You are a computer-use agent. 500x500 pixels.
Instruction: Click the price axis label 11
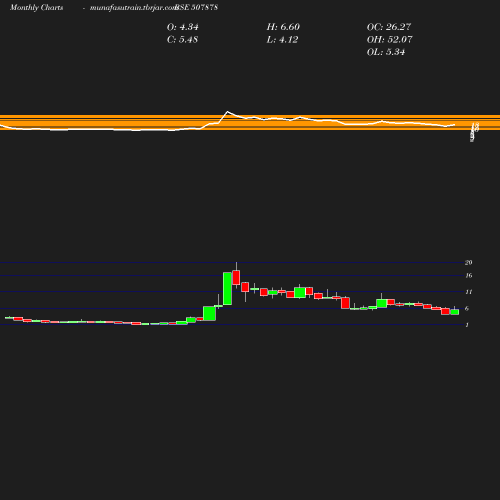point(469,292)
